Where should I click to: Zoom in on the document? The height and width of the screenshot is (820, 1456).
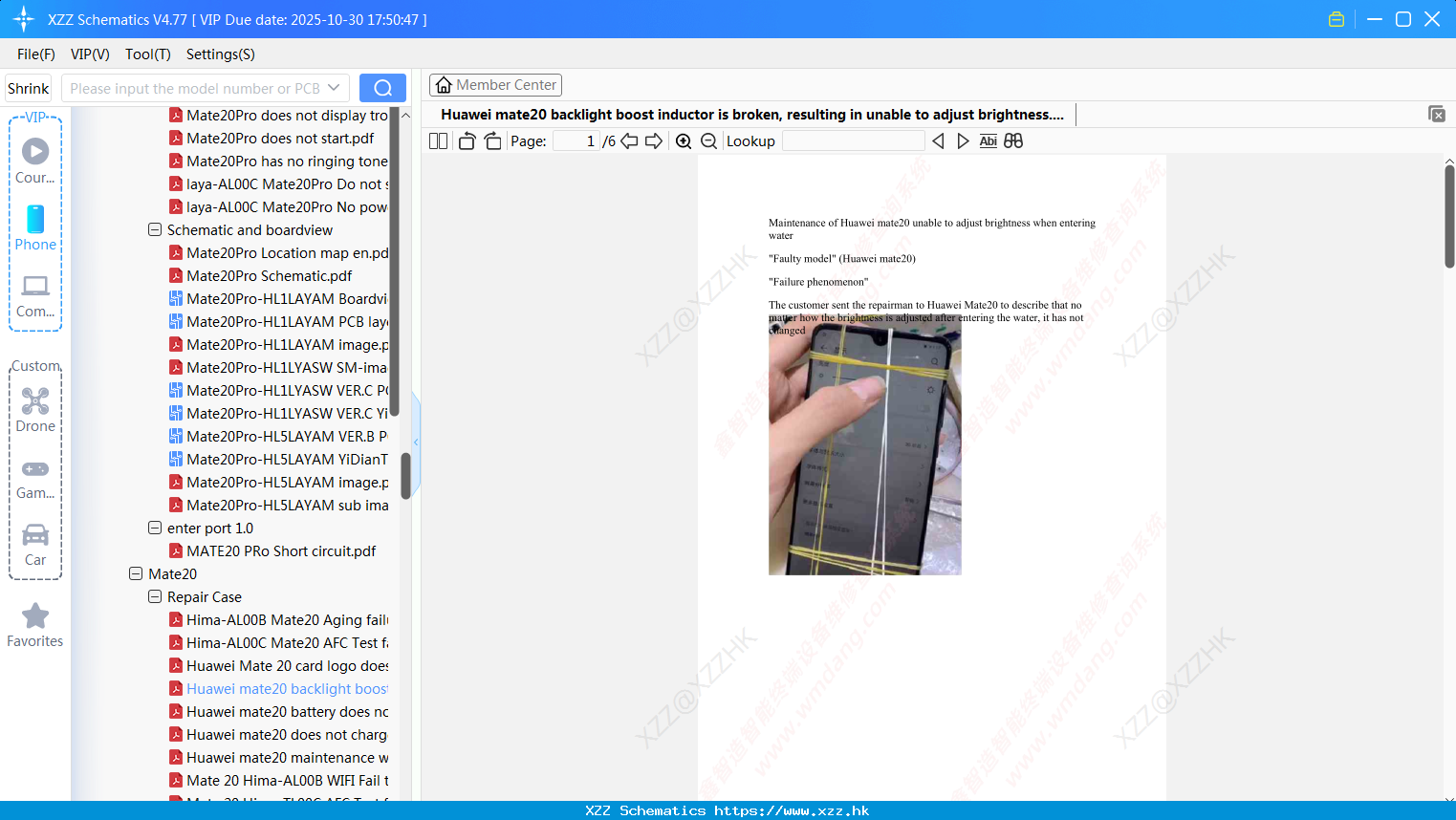[684, 140]
